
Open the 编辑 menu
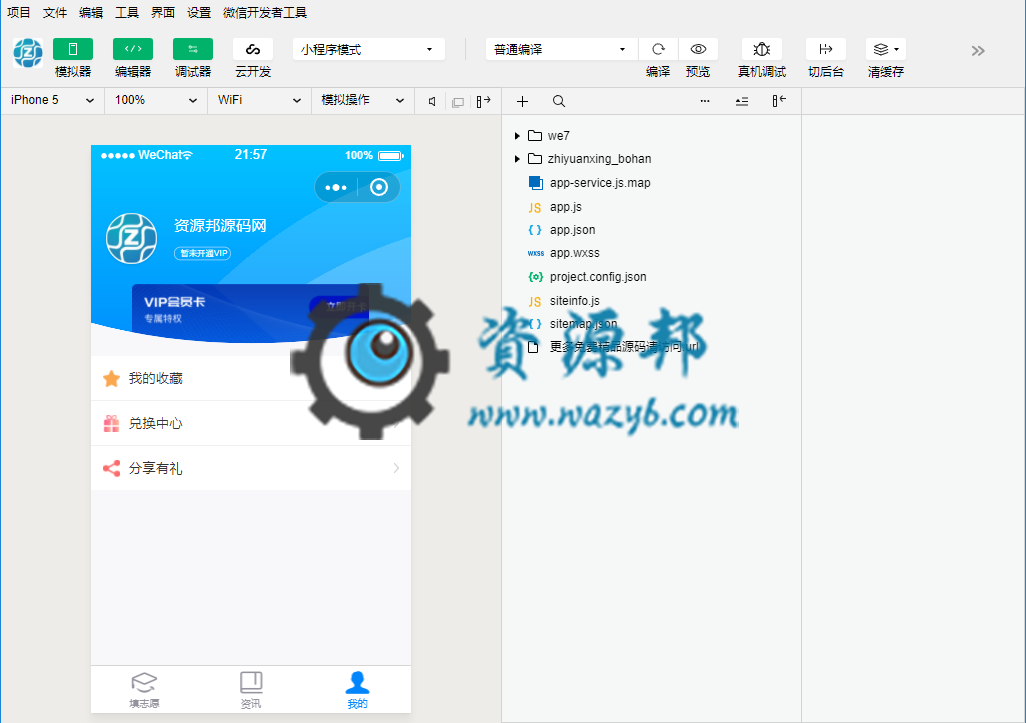(x=90, y=12)
